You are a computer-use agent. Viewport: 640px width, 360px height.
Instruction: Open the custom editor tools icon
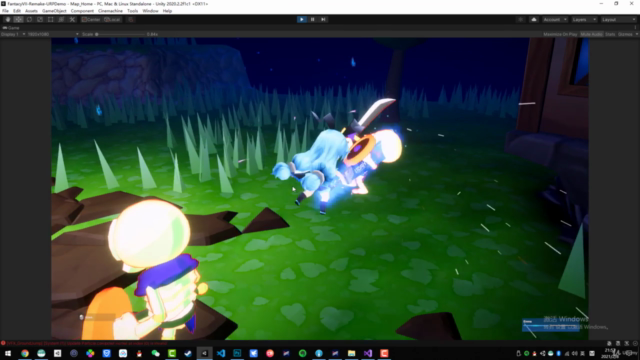72,20
